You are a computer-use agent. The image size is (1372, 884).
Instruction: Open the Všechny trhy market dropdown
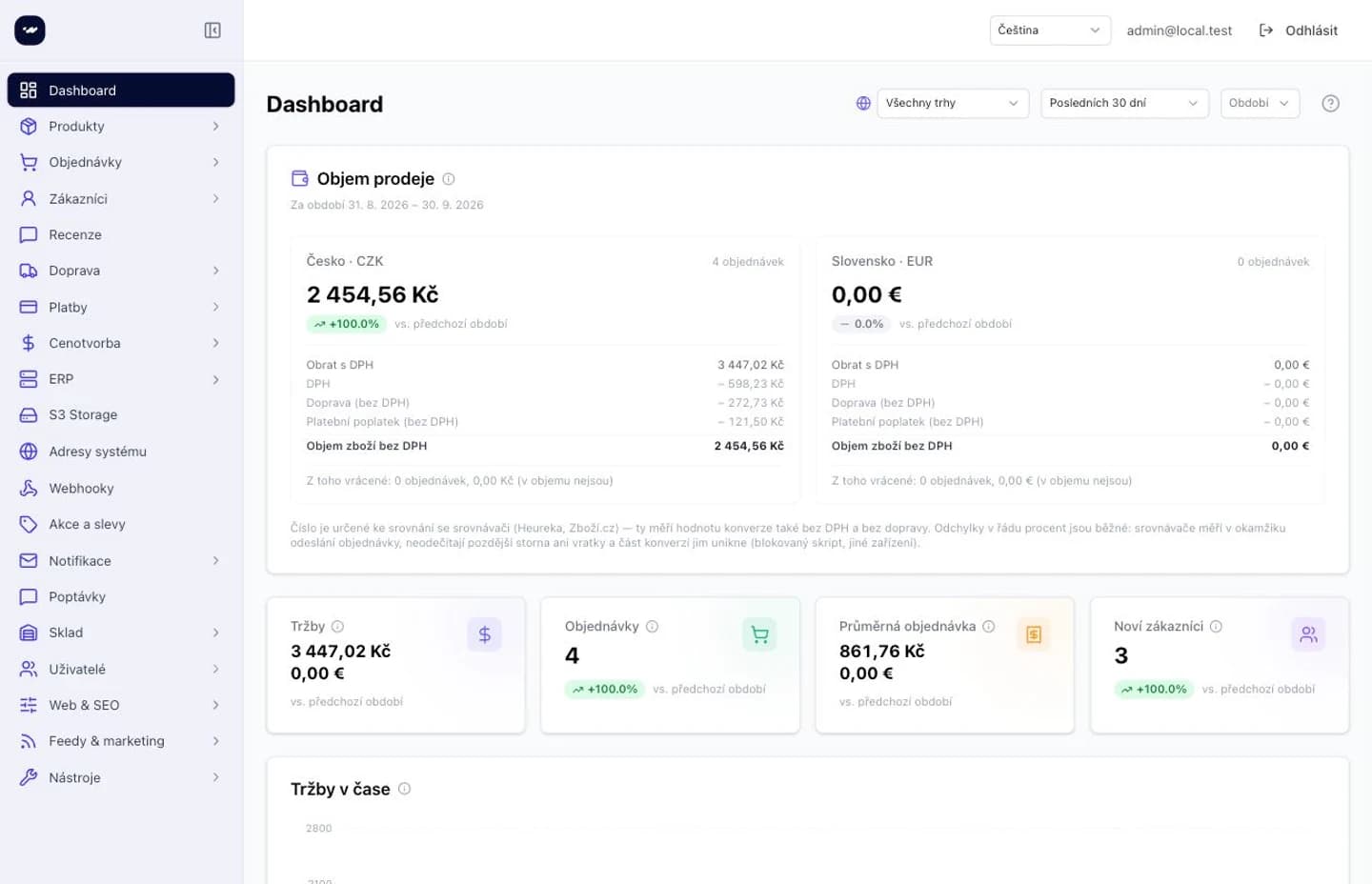tap(953, 103)
